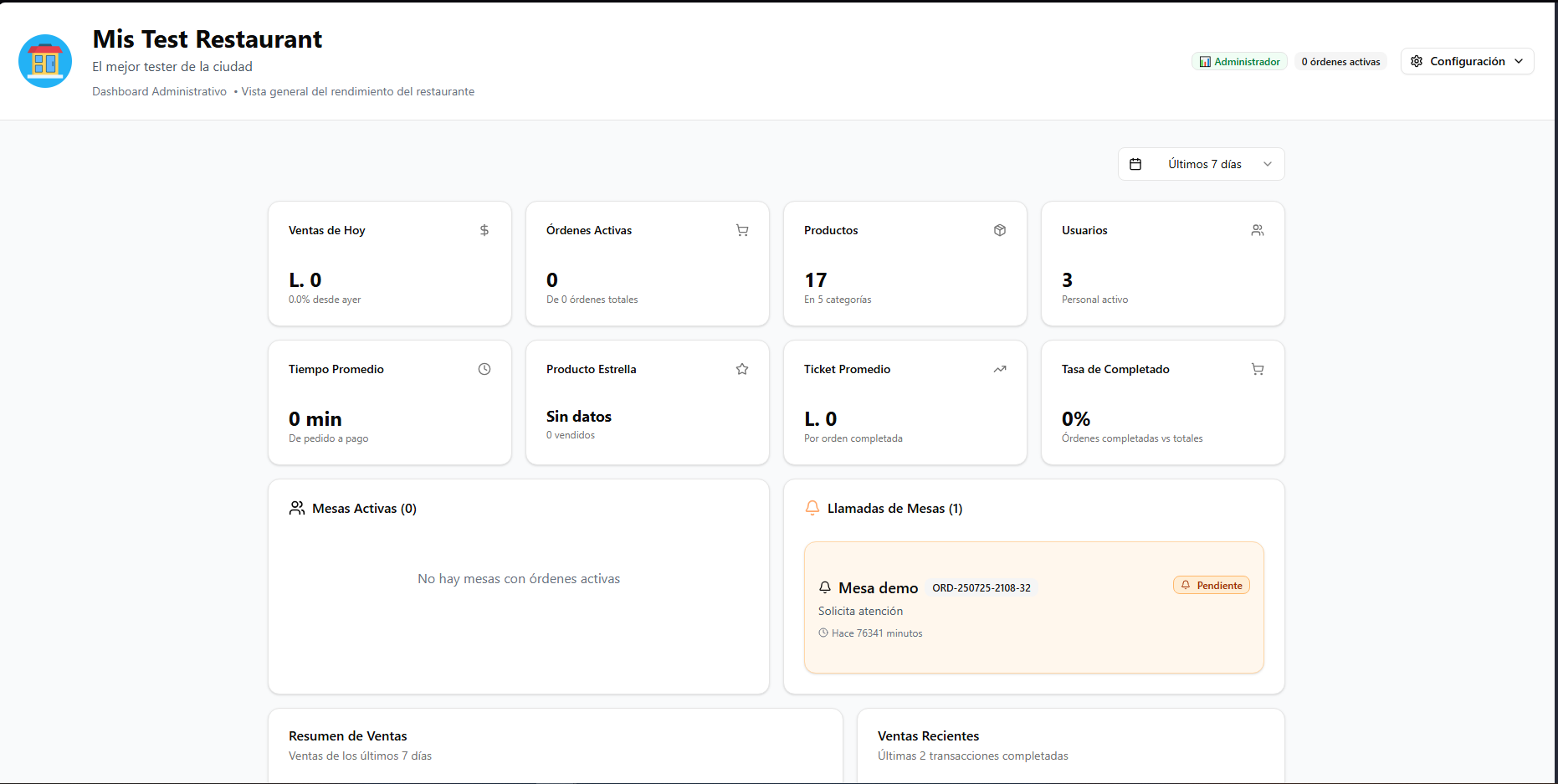Image resolution: width=1558 pixels, height=784 pixels.
Task: Click the dollar icon in Ventas de Hoy
Action: pos(484,230)
